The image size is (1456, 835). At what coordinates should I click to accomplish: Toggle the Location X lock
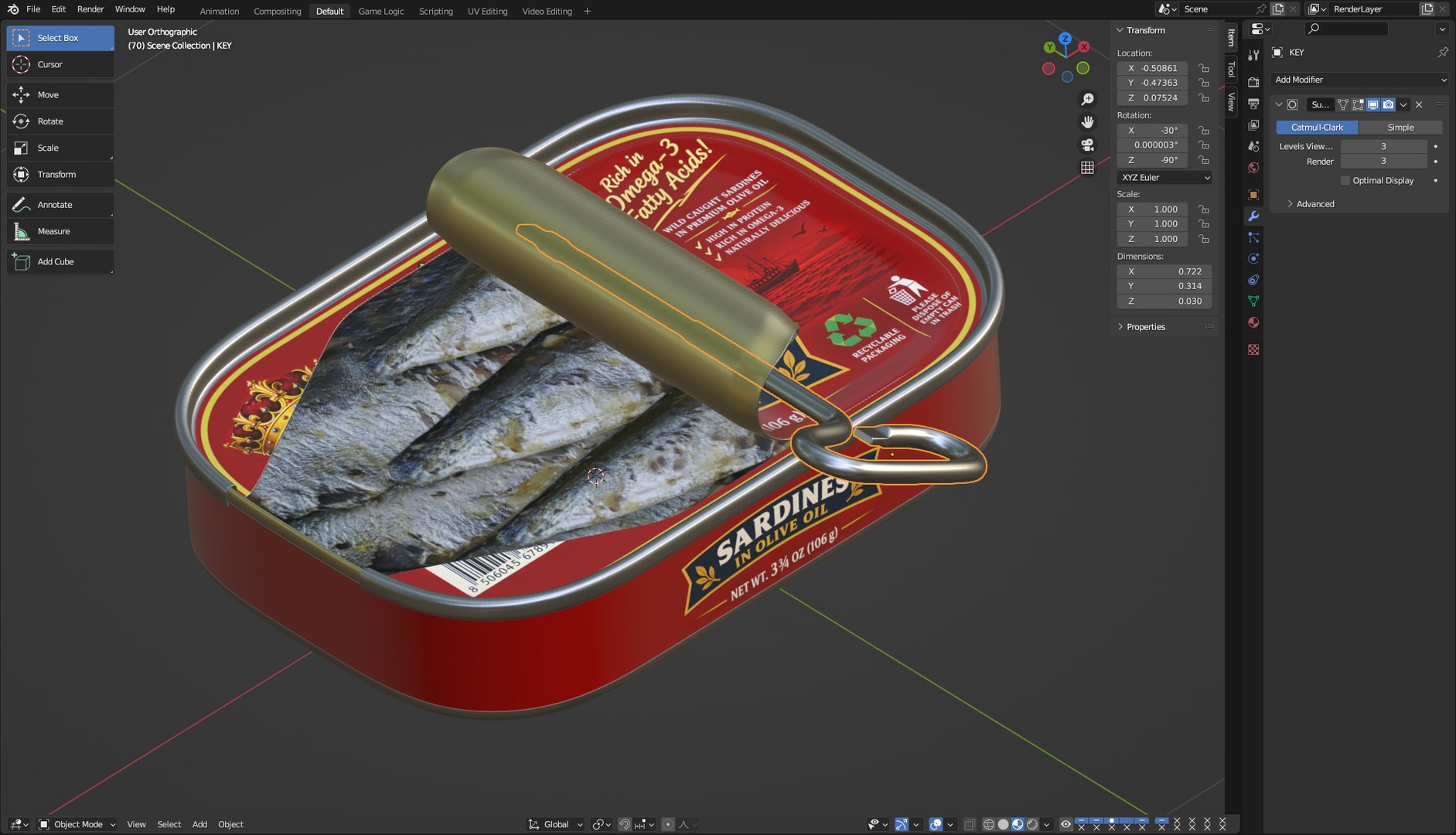point(1204,68)
